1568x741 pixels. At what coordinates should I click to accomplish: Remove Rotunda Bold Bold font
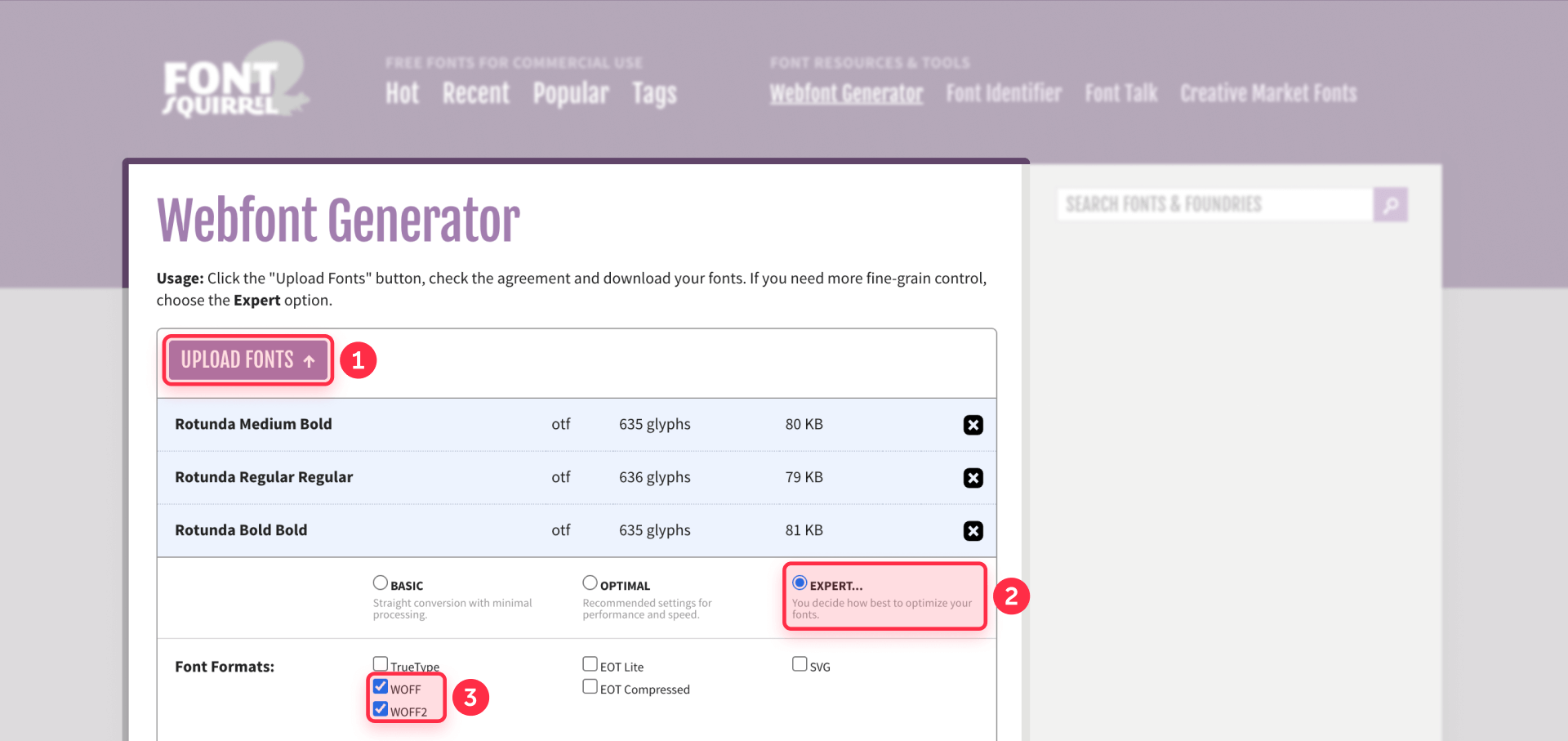point(973,531)
